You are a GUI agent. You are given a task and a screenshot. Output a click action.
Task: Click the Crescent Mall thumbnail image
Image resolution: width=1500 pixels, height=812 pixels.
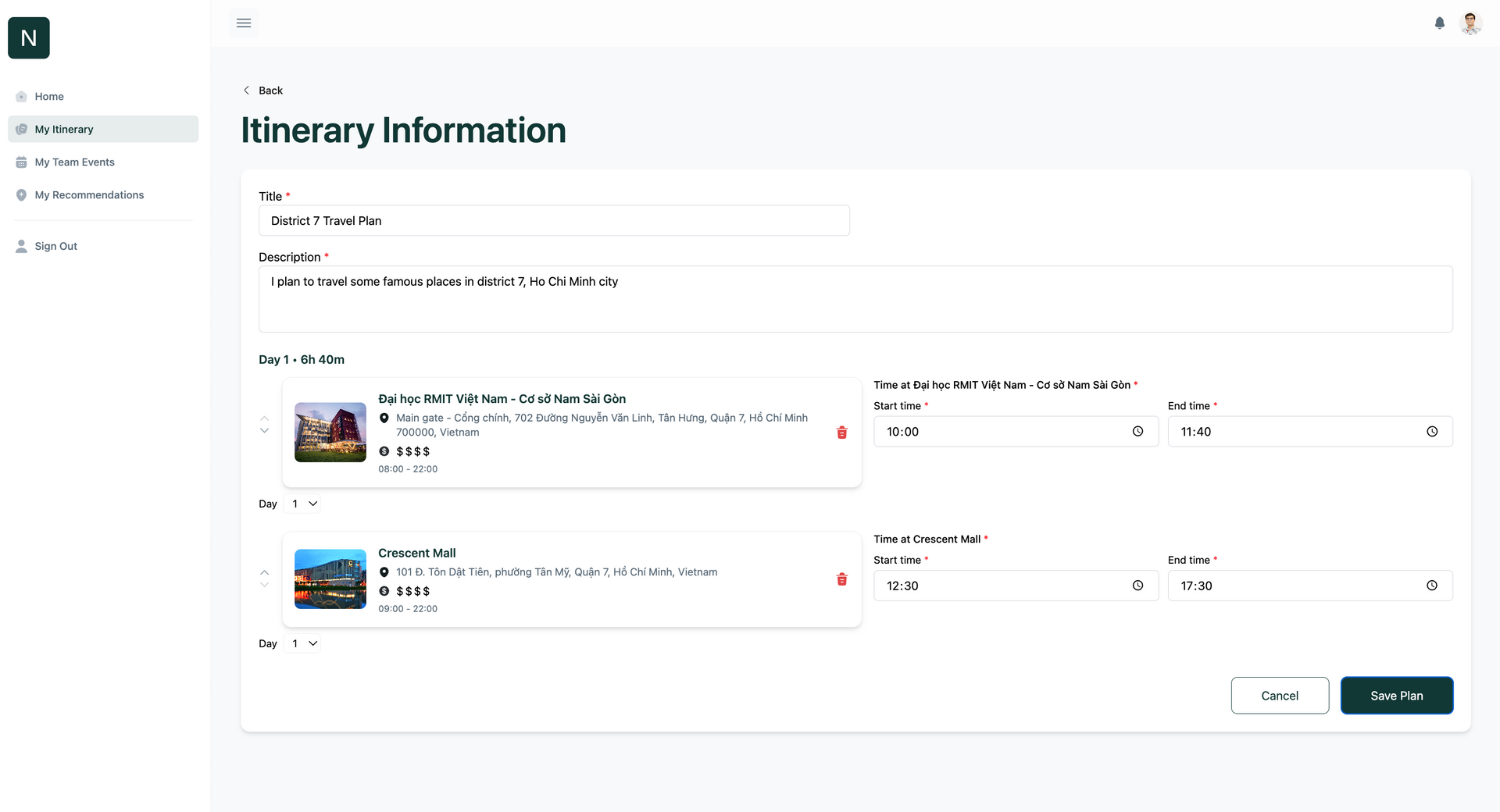(x=330, y=579)
